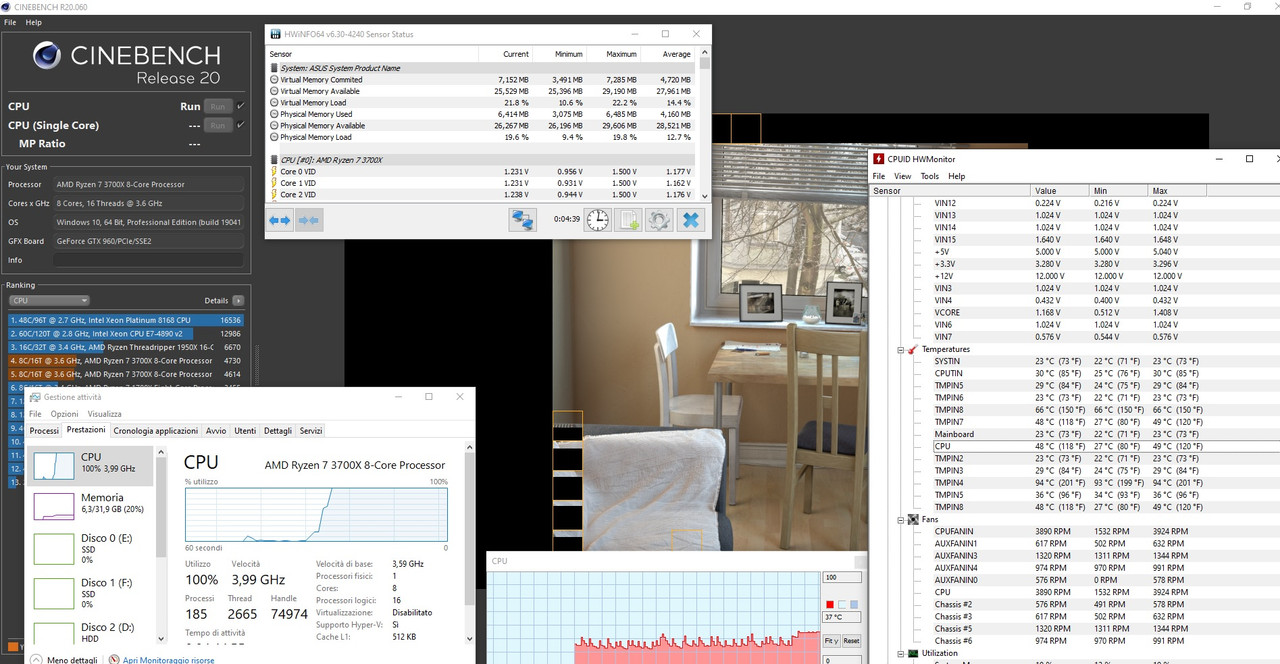
Task: Open HWiNFO sensor settings gear icon
Action: pos(658,220)
